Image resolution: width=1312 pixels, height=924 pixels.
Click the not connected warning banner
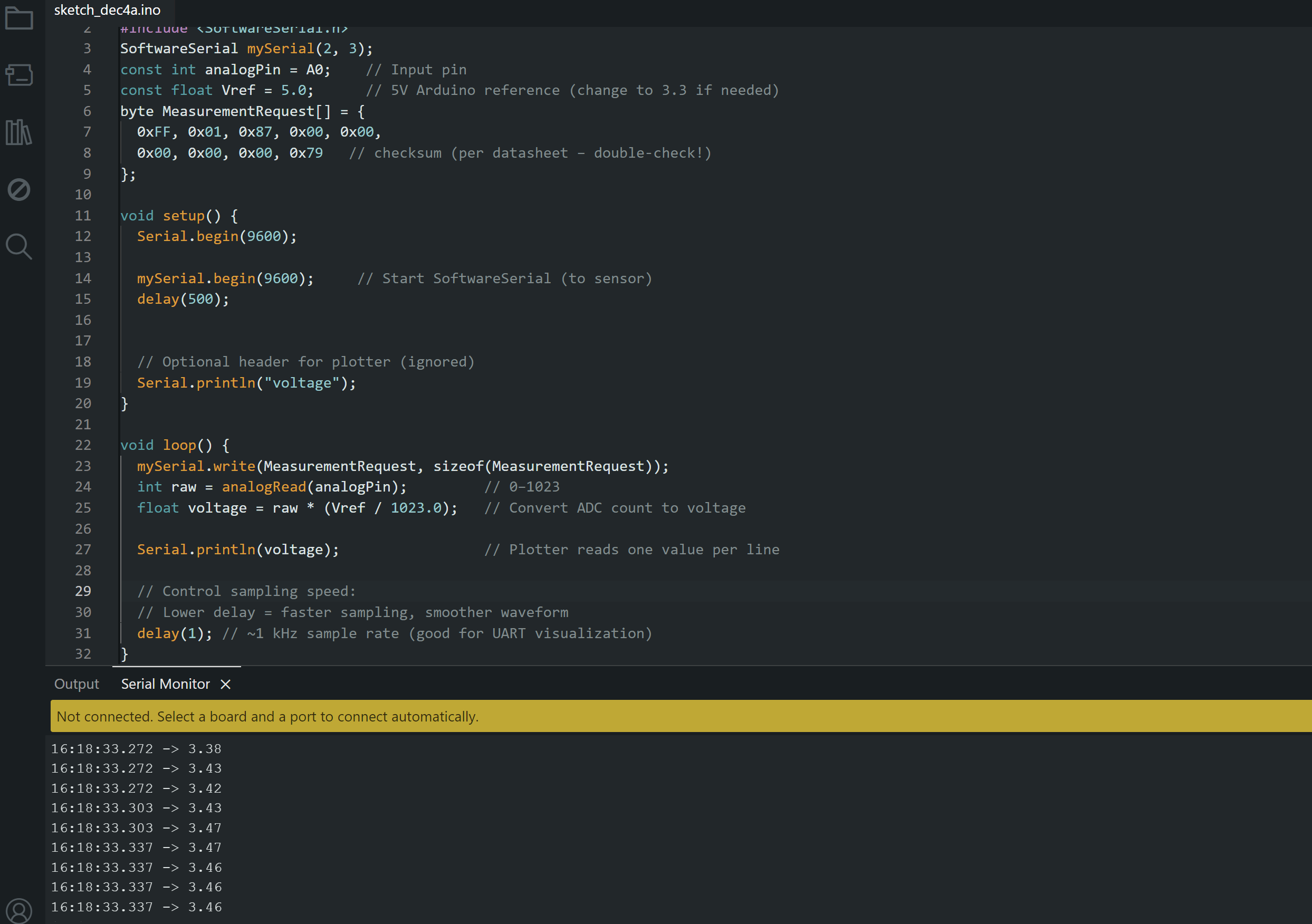[680, 716]
